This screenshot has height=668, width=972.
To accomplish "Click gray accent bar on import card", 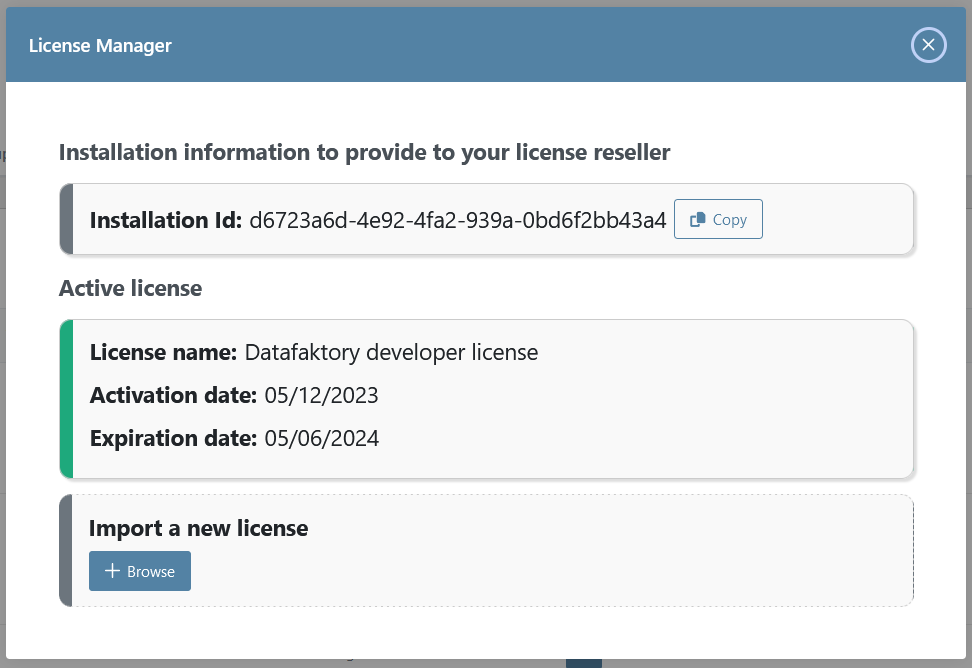I will [66, 550].
